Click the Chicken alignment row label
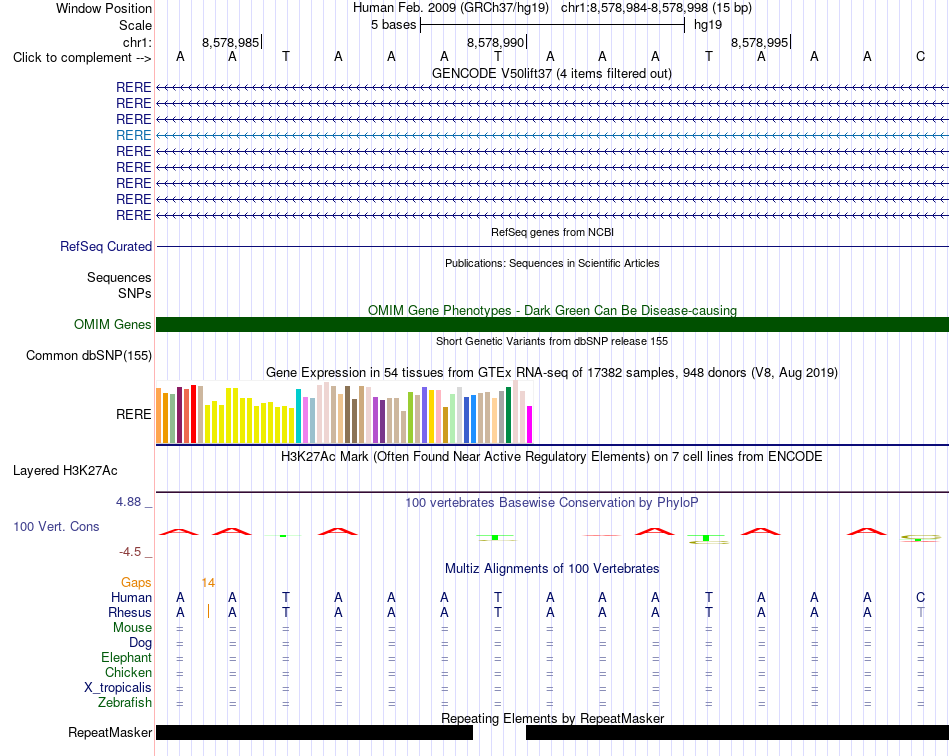Screen dimensions: 950x756 click(x=128, y=672)
